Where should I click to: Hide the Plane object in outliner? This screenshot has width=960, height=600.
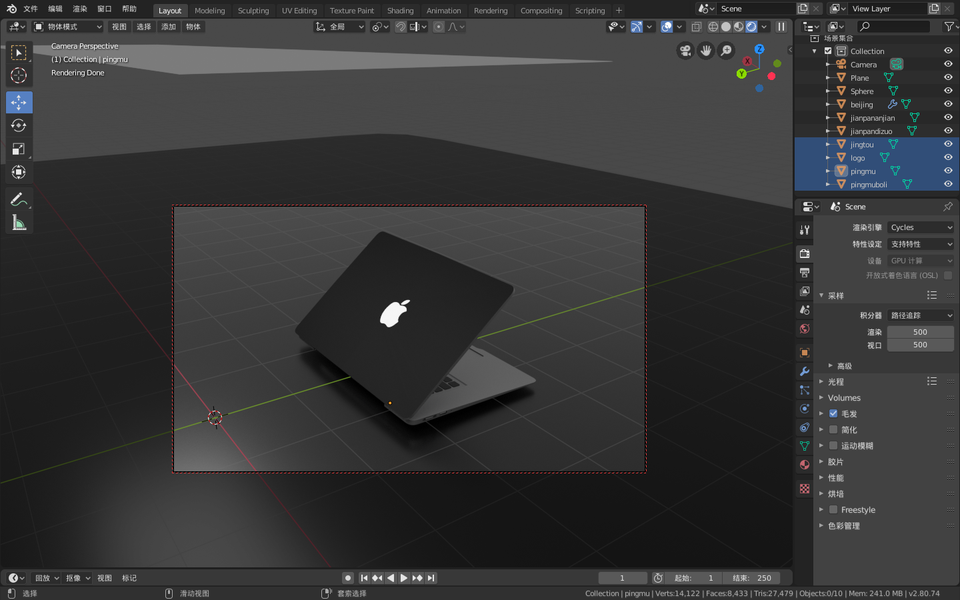(x=948, y=78)
